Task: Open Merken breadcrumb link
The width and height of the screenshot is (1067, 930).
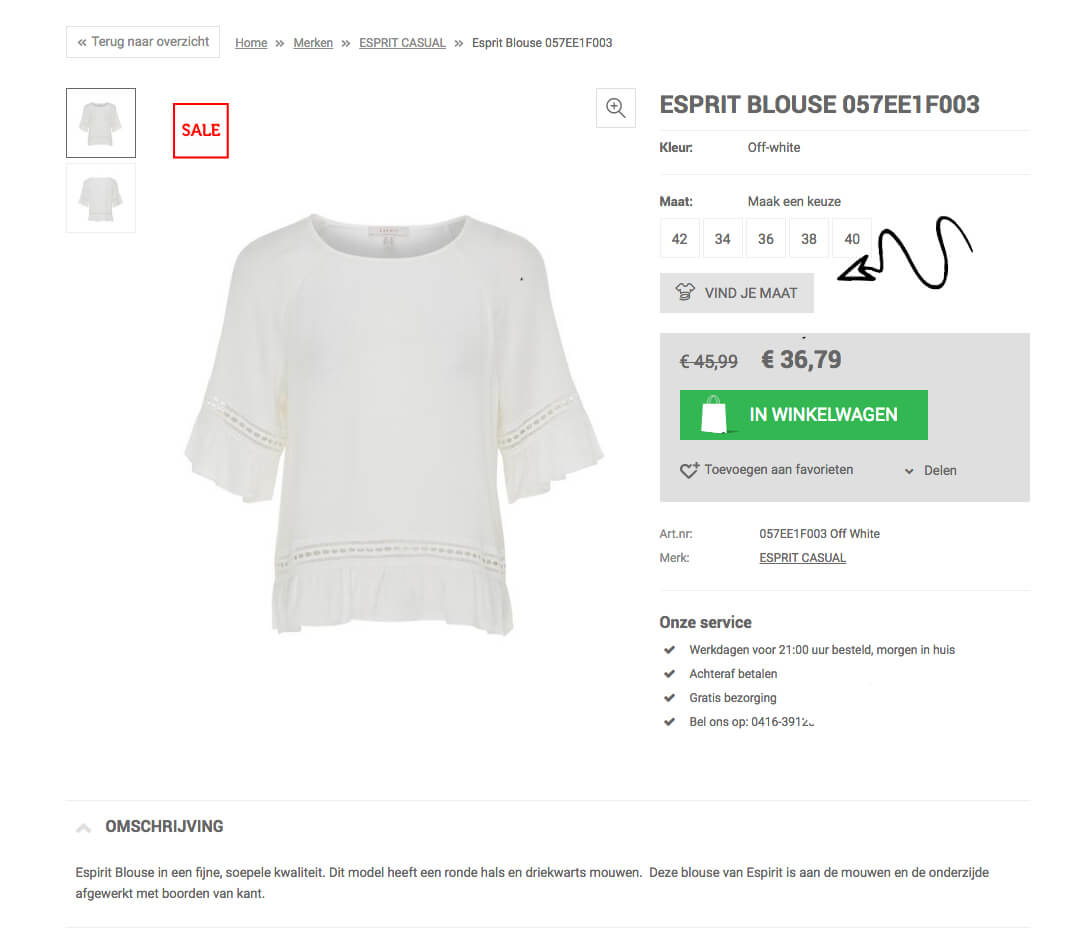Action: (313, 43)
